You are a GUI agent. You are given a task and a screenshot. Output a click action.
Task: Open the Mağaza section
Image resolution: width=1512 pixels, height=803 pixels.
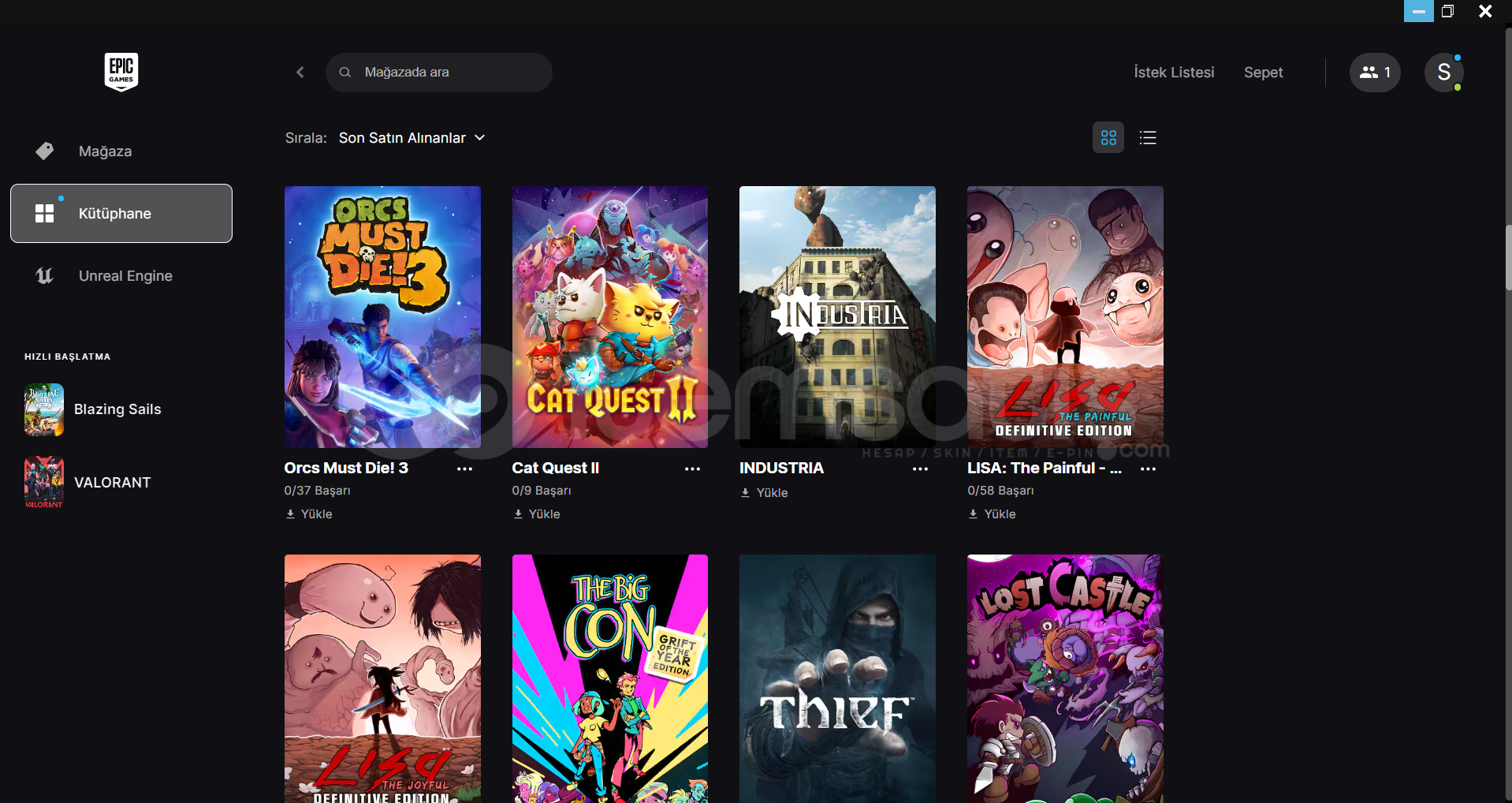click(x=121, y=151)
